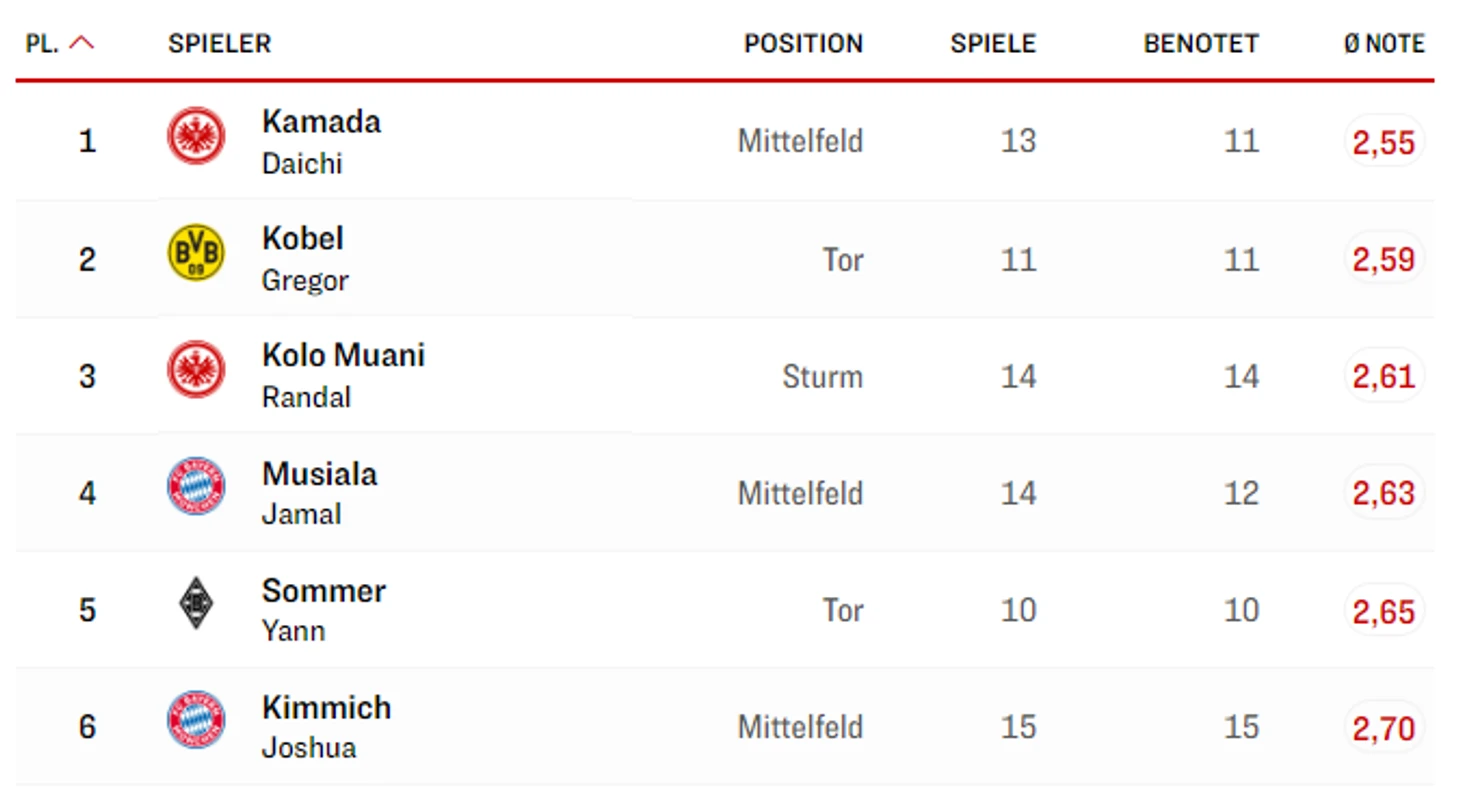Toggle the sort arrow next to PL.

point(83,43)
